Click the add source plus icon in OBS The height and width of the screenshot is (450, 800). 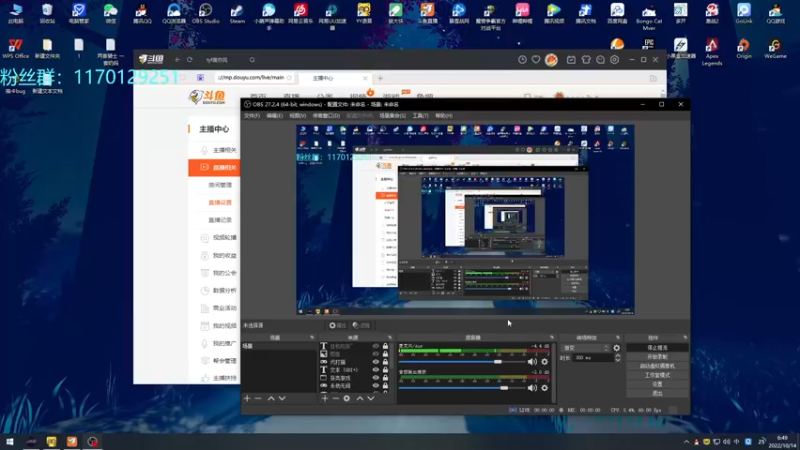(x=324, y=398)
